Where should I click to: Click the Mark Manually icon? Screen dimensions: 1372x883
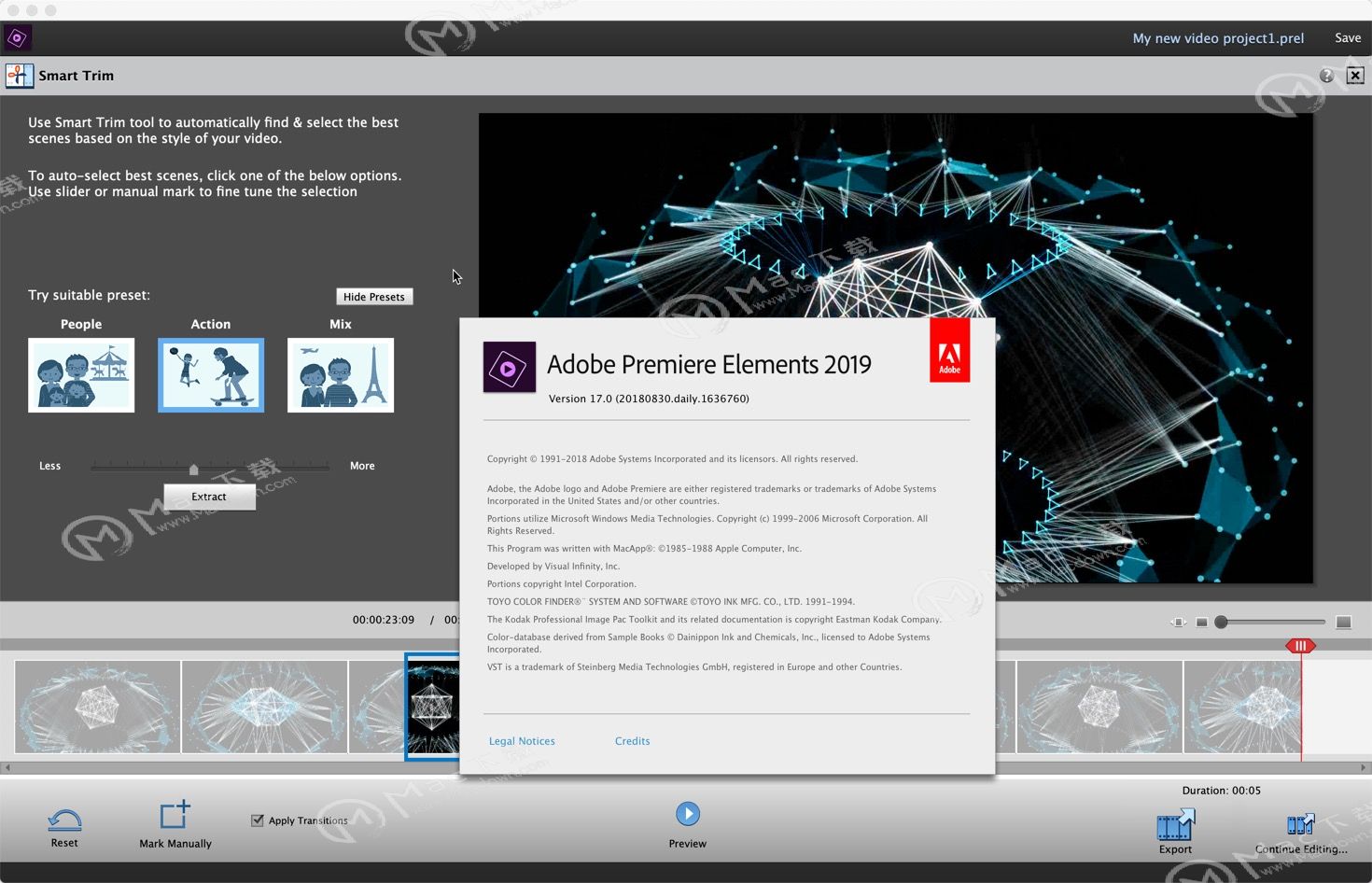(175, 815)
